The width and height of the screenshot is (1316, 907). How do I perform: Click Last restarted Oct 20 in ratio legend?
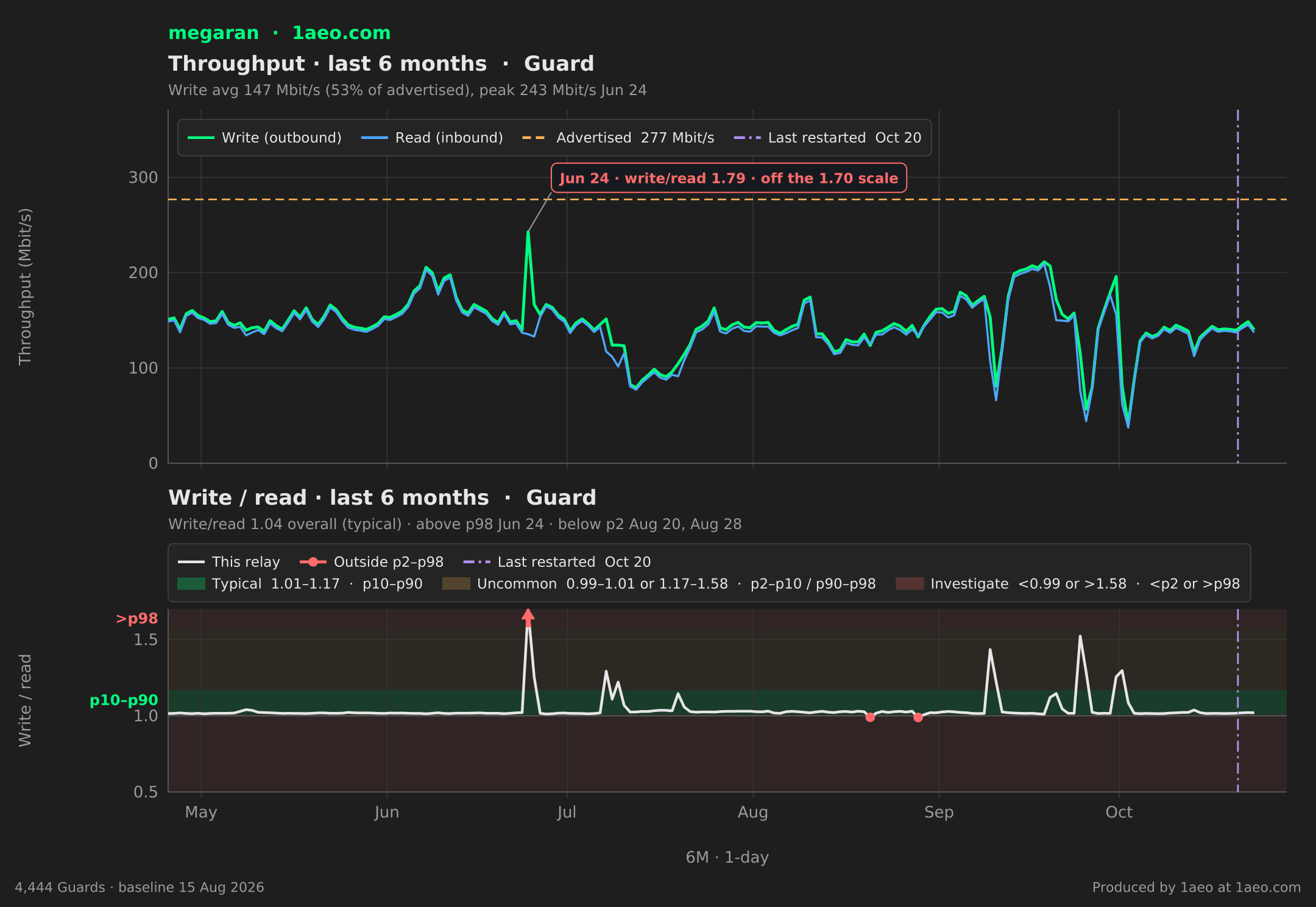point(557,562)
